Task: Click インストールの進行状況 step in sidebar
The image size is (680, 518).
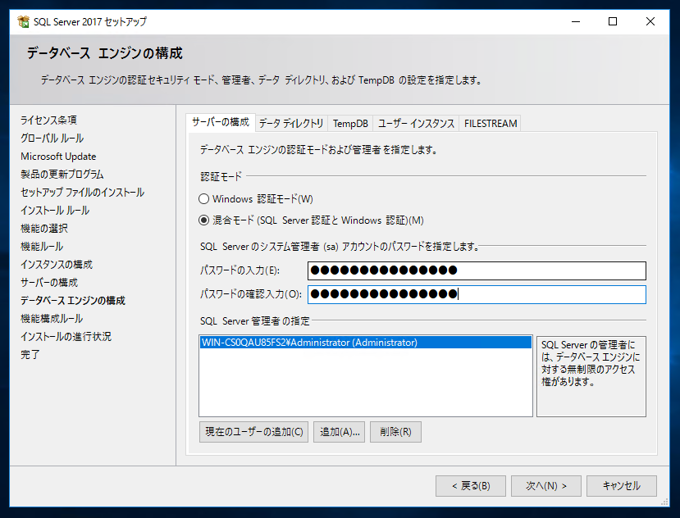Action: click(x=66, y=336)
